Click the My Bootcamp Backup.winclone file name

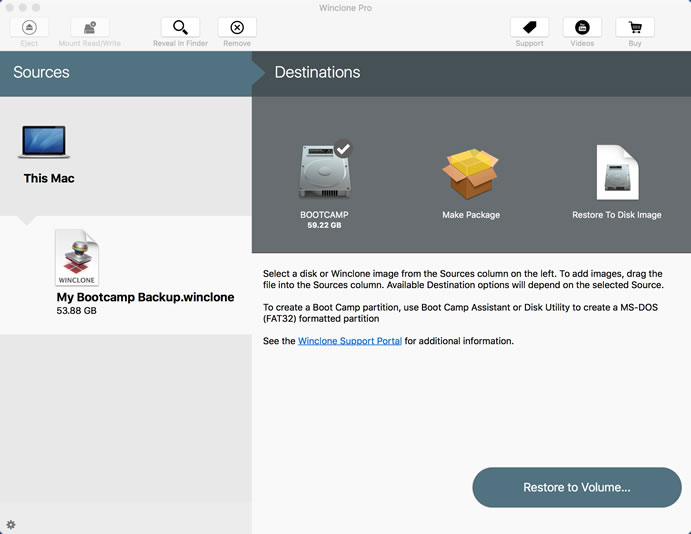[145, 297]
